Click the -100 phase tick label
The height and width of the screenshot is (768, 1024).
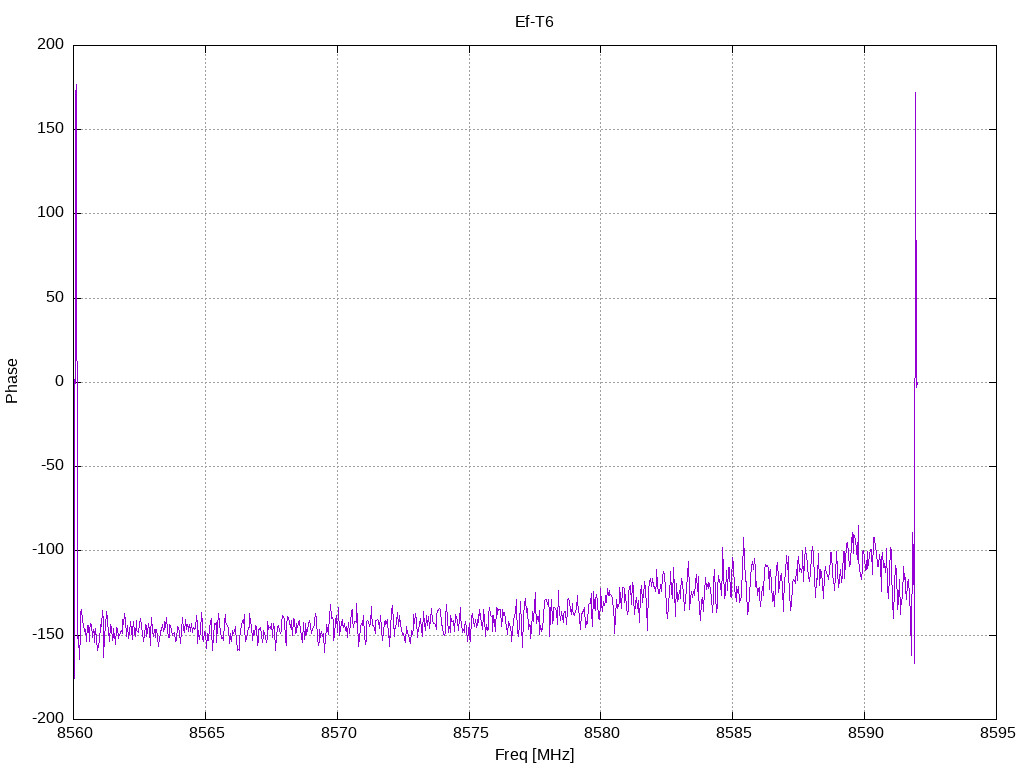coord(46,550)
